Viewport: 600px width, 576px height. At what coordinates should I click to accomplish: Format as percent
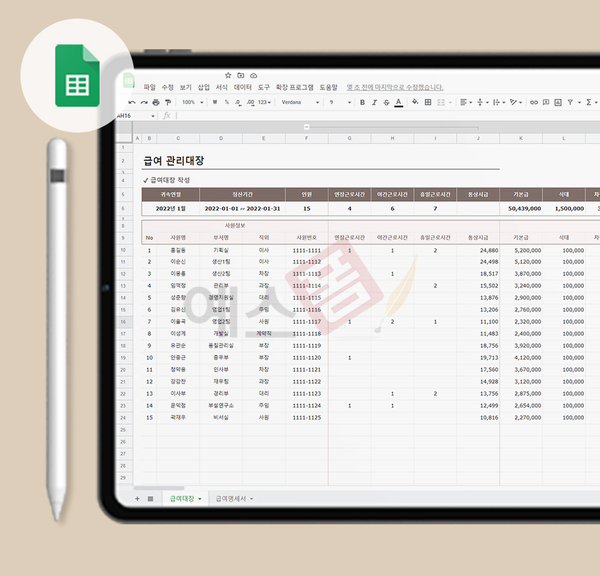[227, 102]
